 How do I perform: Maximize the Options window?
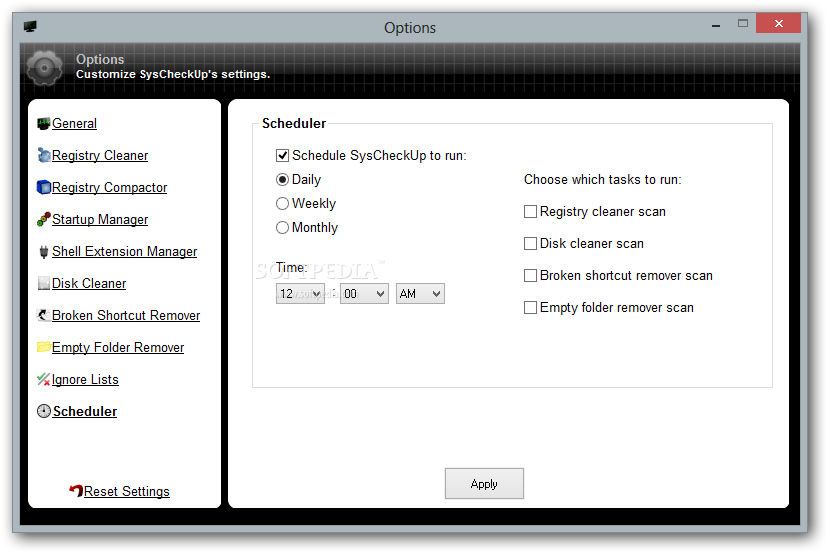click(743, 23)
